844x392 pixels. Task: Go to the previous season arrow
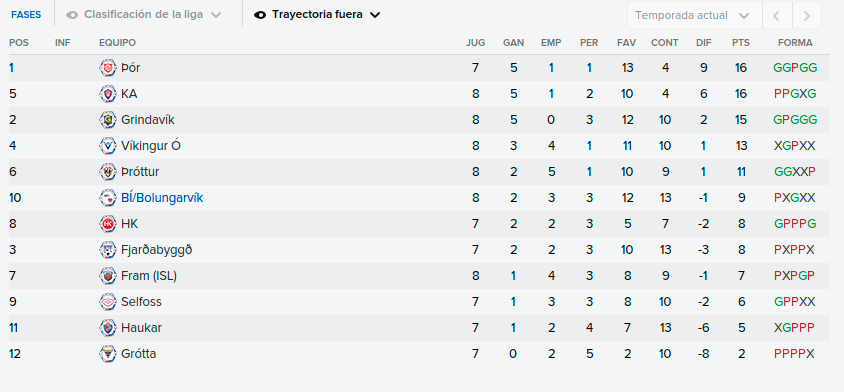(776, 15)
